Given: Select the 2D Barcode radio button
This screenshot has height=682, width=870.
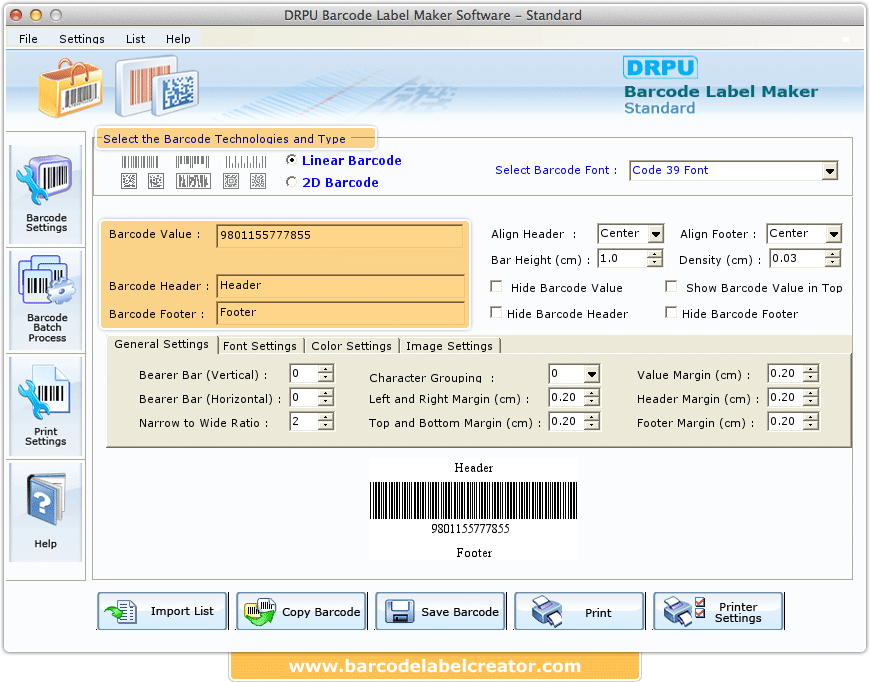Looking at the screenshot, I should (291, 181).
